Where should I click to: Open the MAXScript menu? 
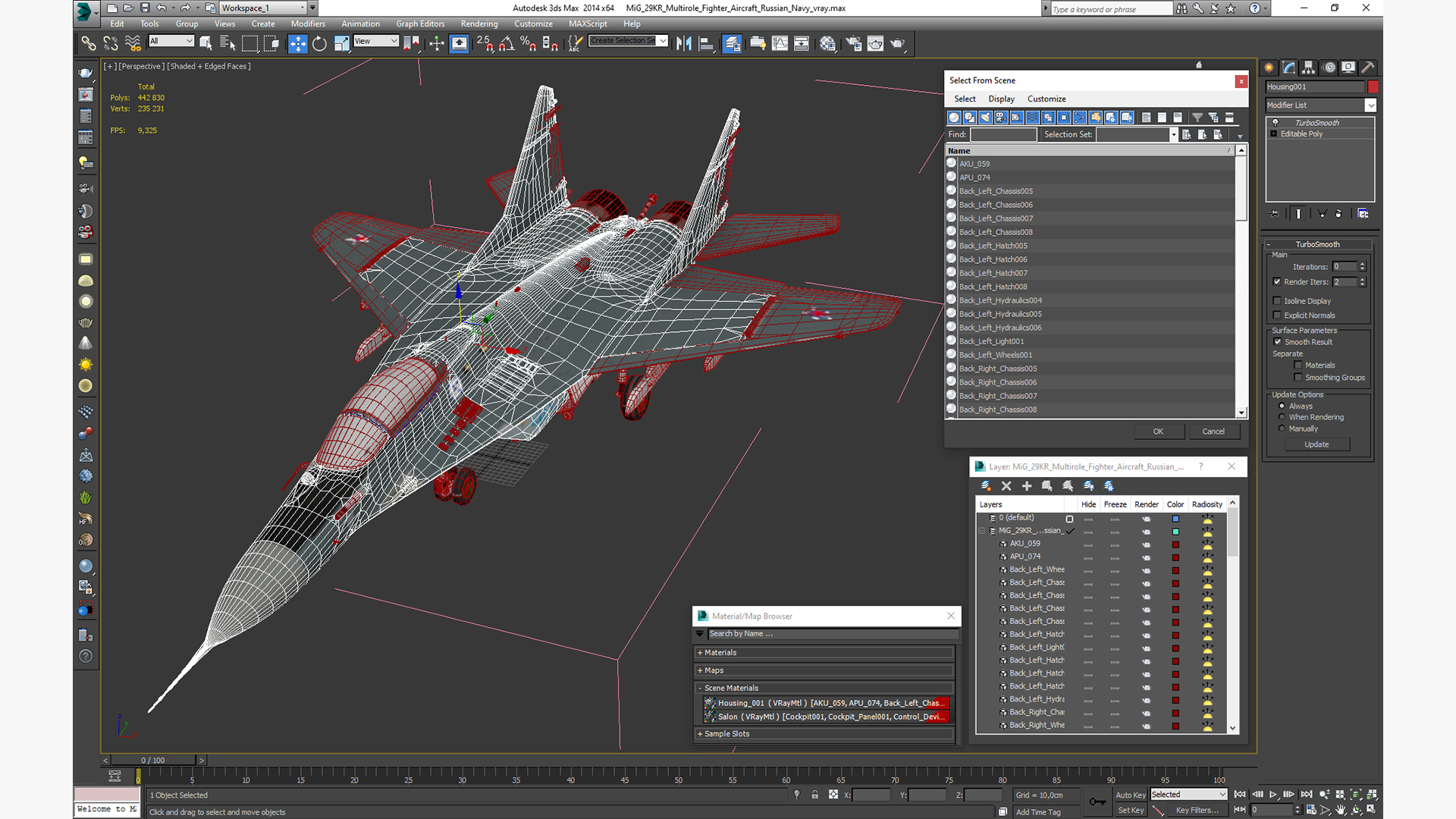click(588, 24)
